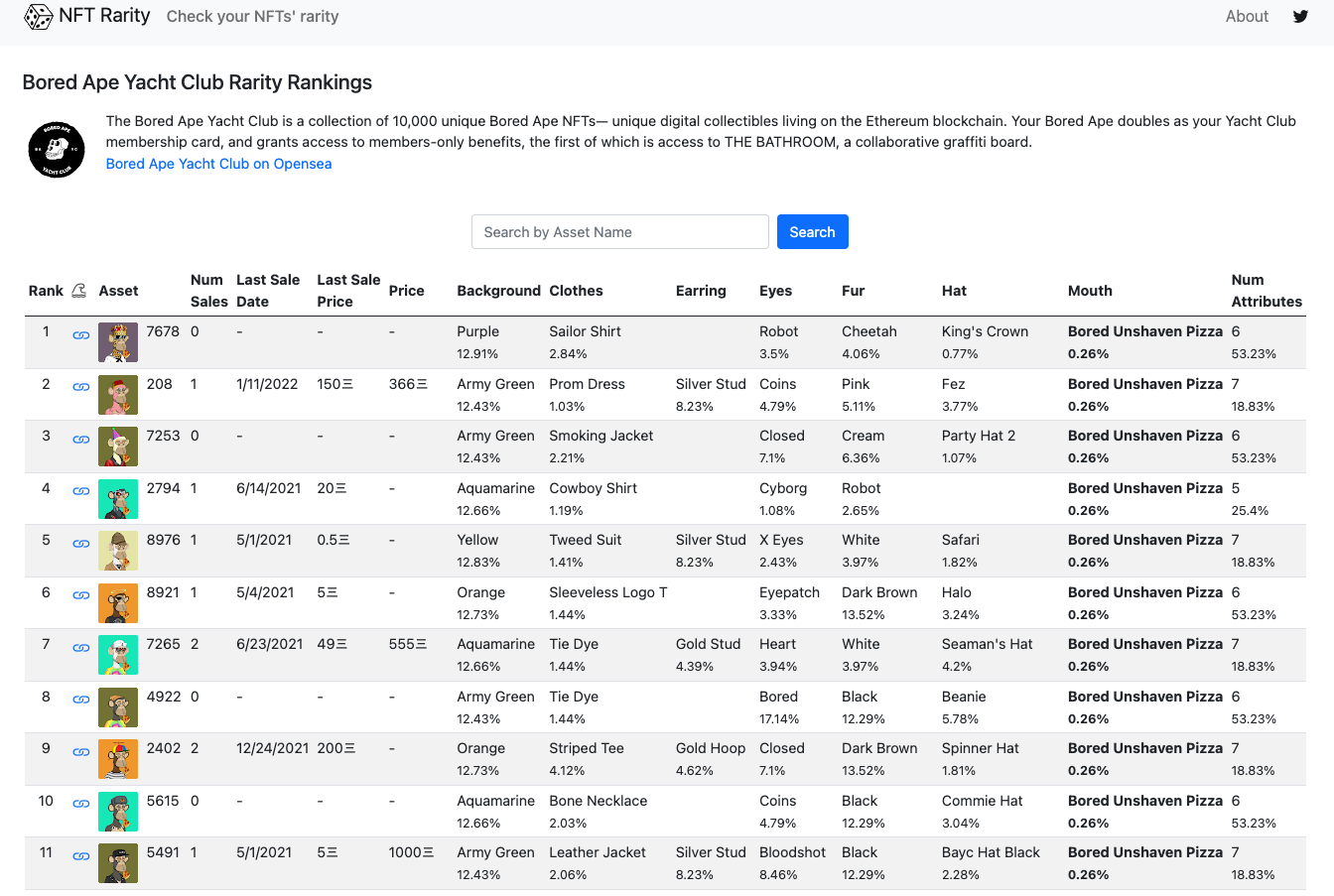
Task: Open link icon for asset 8976
Action: pyautogui.click(x=81, y=544)
